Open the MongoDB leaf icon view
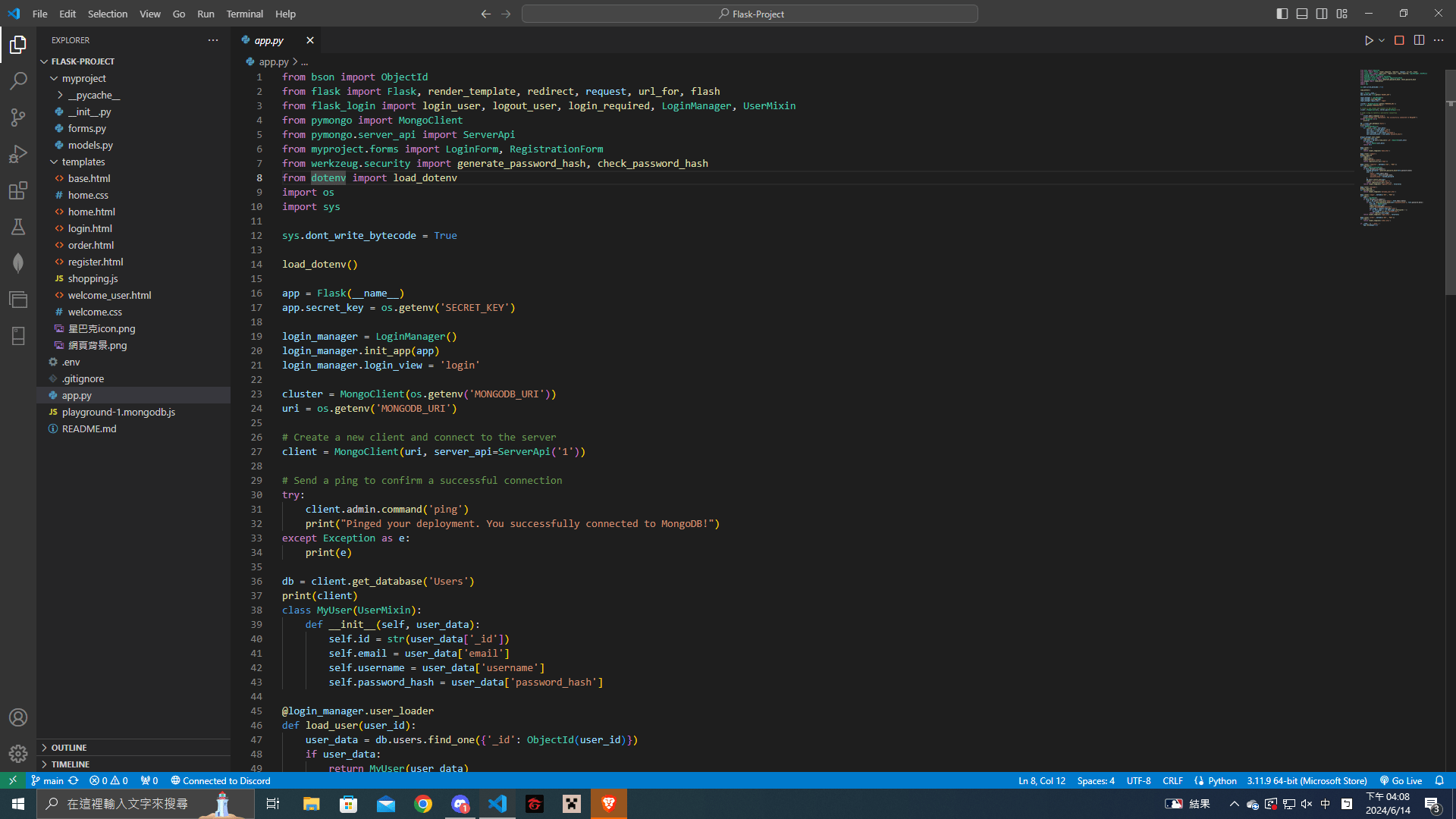This screenshot has width=1456, height=819. click(18, 263)
